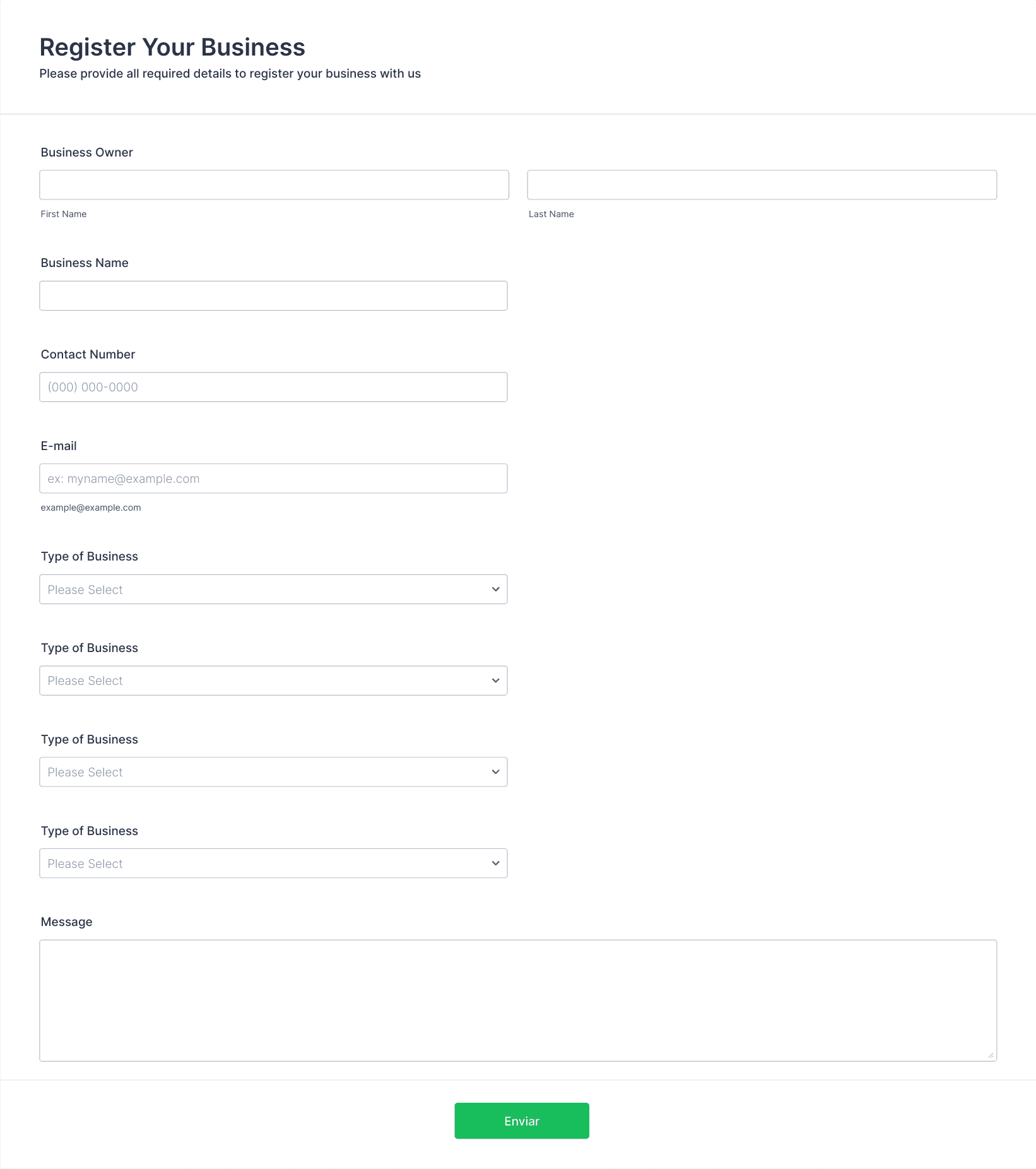Click the chevron arrow of the third business type select
The image size is (1036, 1169).
point(495,772)
